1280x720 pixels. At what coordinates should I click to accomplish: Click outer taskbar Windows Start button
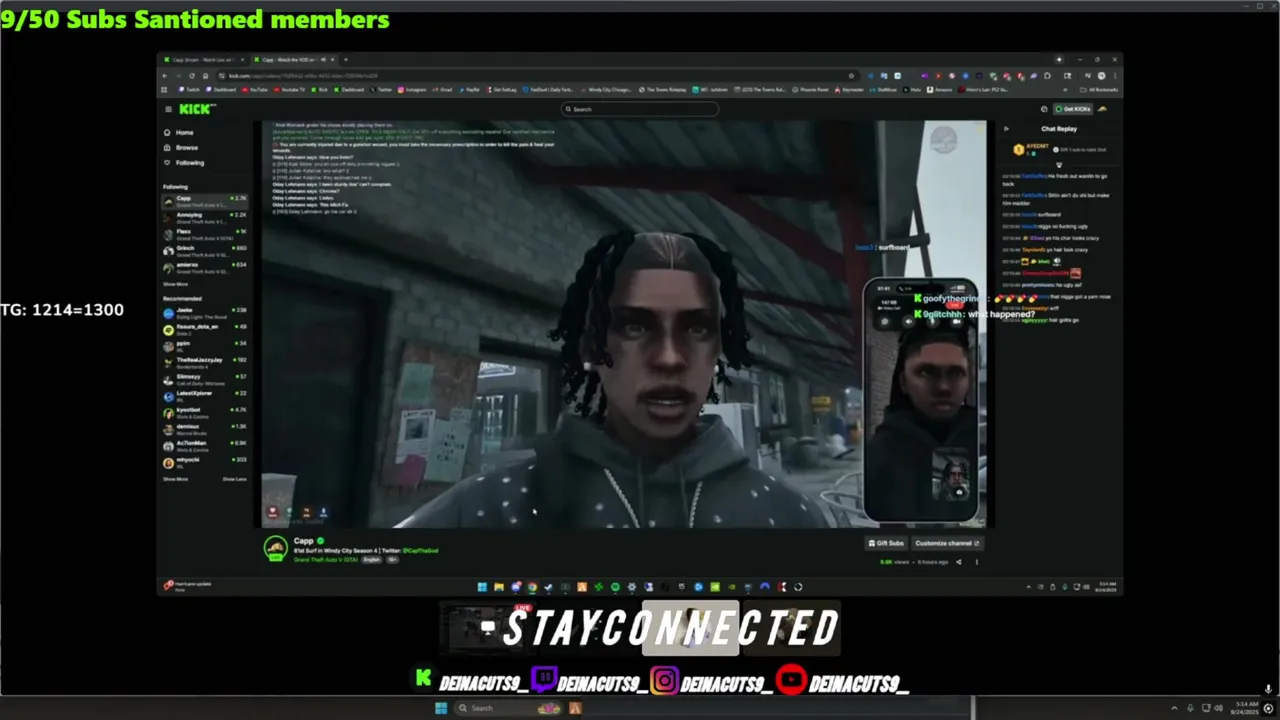coord(441,708)
